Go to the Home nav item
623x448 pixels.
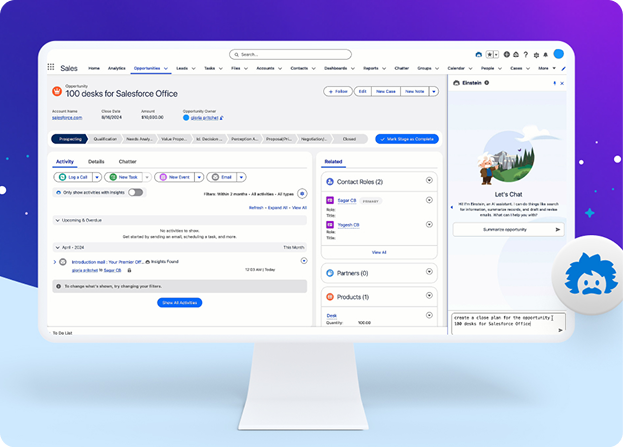point(94,68)
